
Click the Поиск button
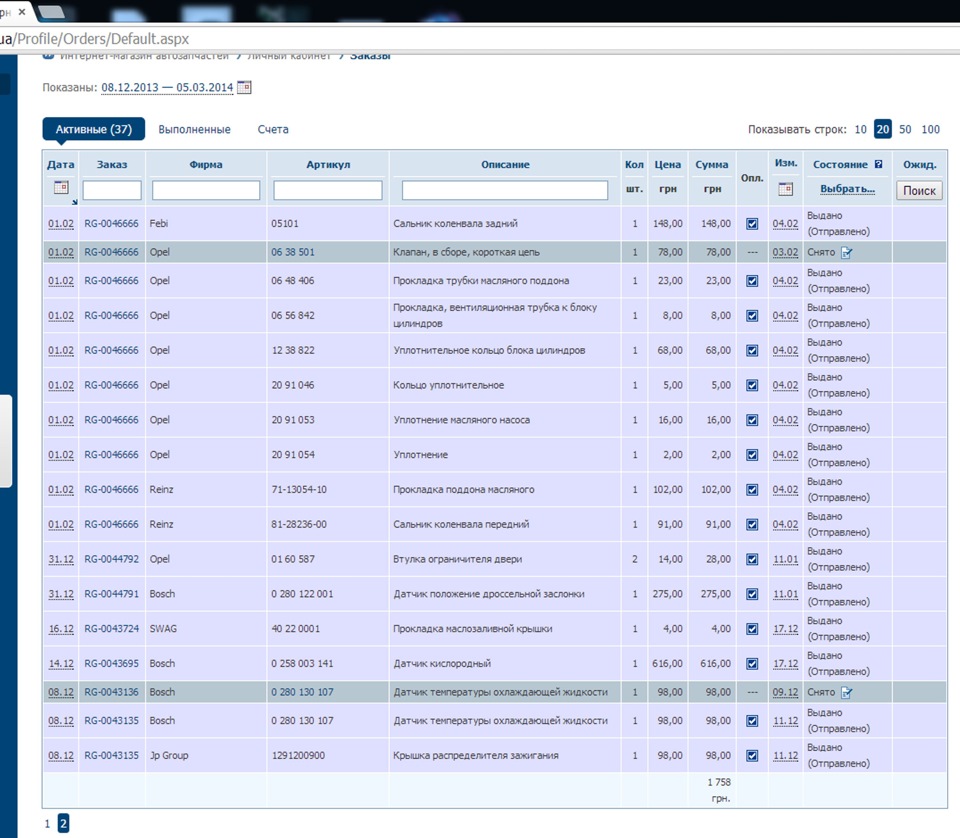point(919,190)
